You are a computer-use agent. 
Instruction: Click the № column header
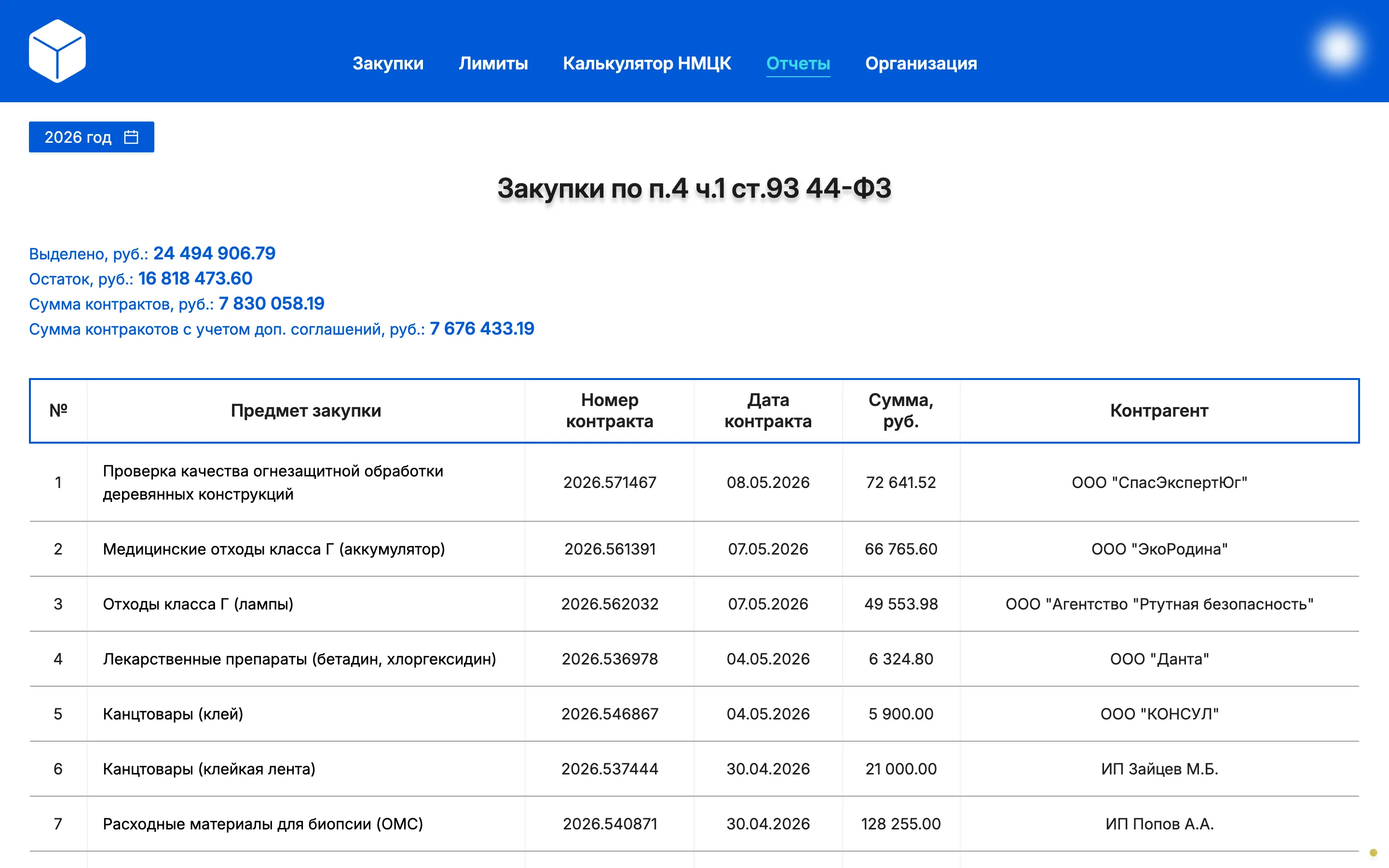(58, 410)
